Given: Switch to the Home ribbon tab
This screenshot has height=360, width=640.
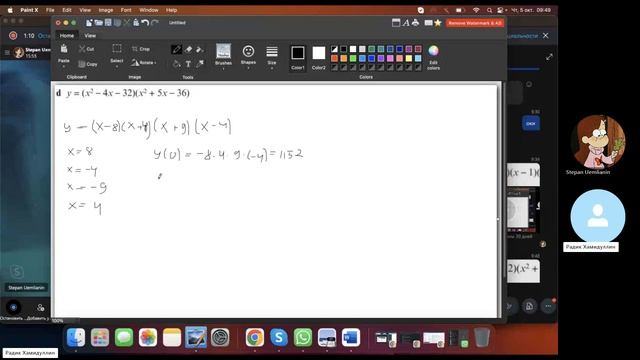Looking at the screenshot, I should pyautogui.click(x=67, y=36).
